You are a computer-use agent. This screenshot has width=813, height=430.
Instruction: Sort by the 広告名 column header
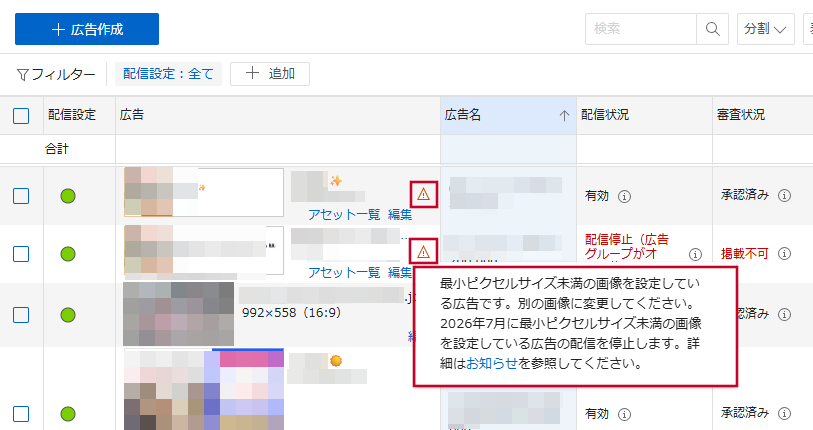508,115
